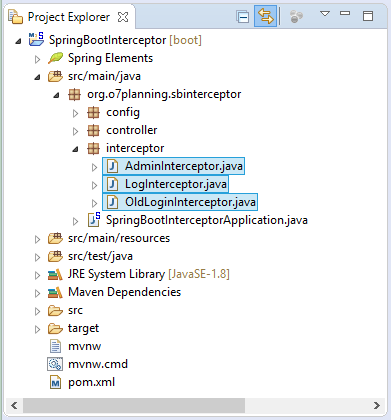Collapse the SpringBootInterceptor project node
Screen dimensions: 391x420
(19, 41)
